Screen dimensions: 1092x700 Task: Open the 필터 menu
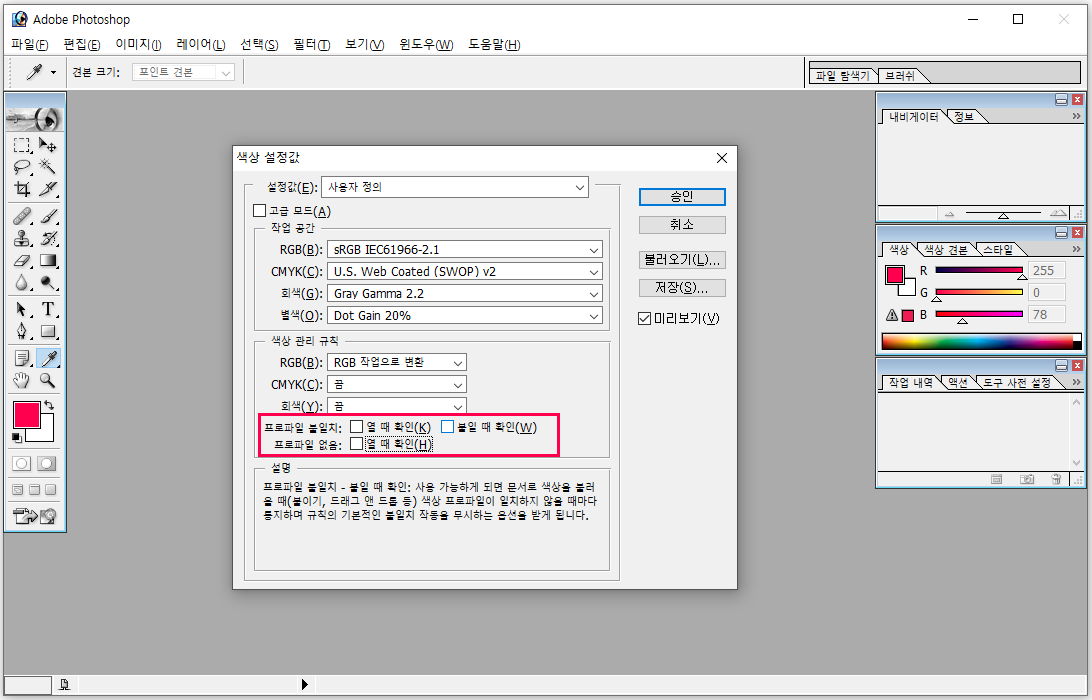311,45
